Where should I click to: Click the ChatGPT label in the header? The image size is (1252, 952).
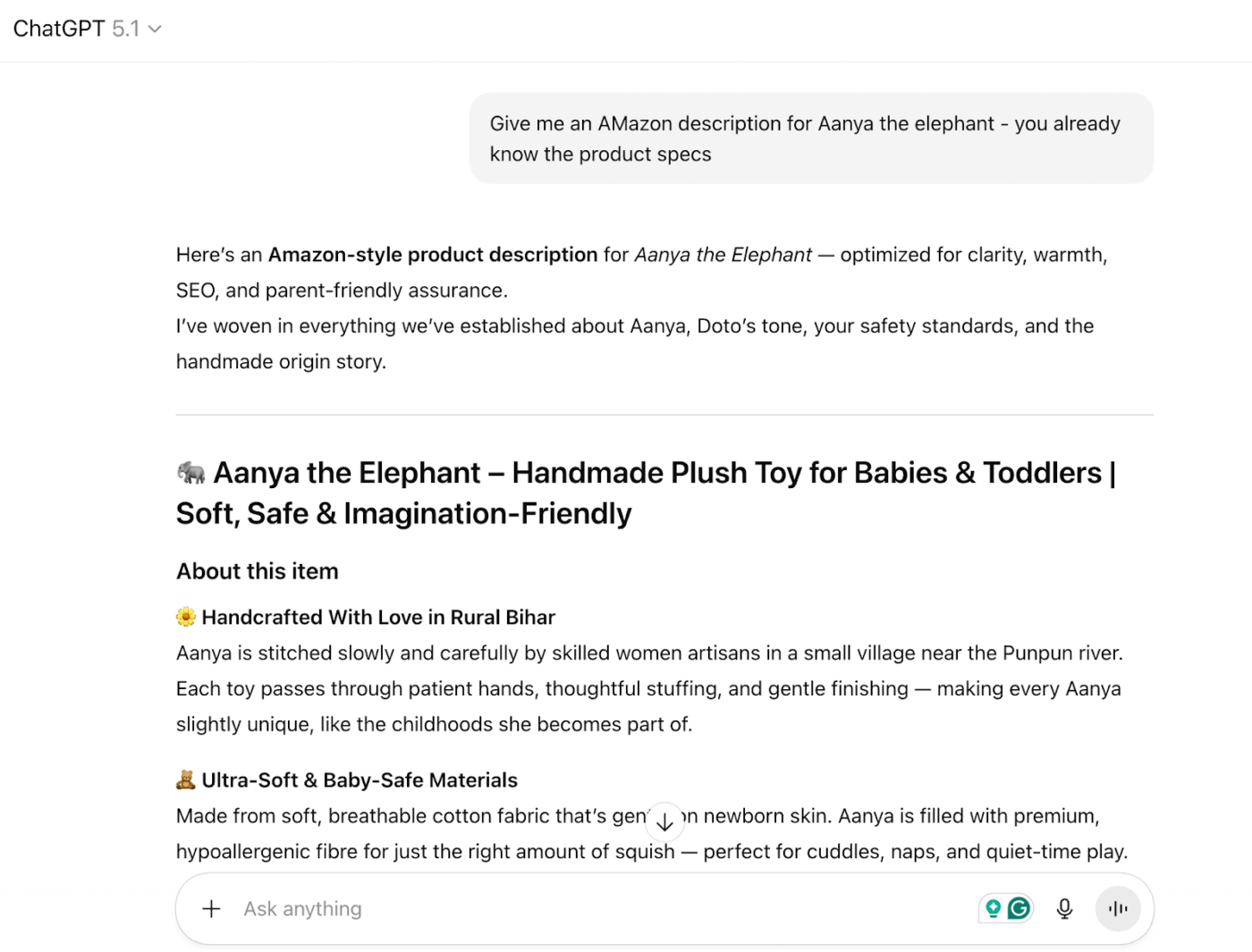click(x=58, y=28)
